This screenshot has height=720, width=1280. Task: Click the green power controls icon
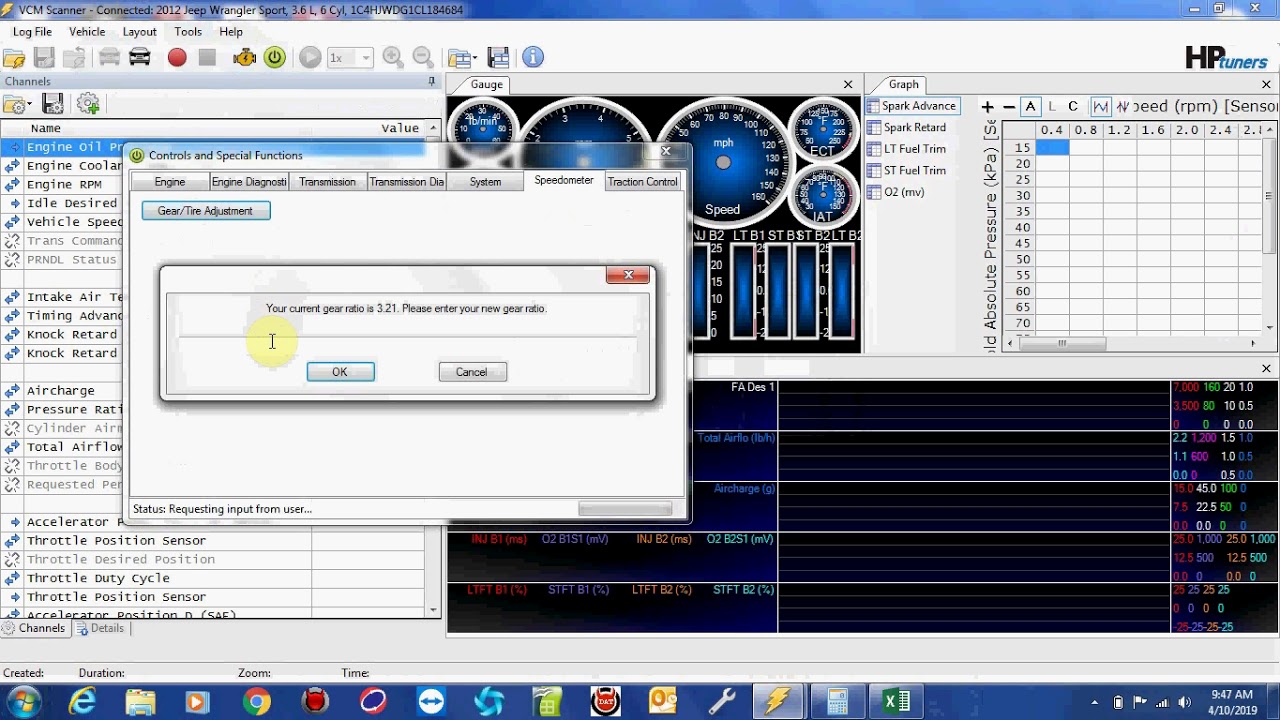[275, 58]
